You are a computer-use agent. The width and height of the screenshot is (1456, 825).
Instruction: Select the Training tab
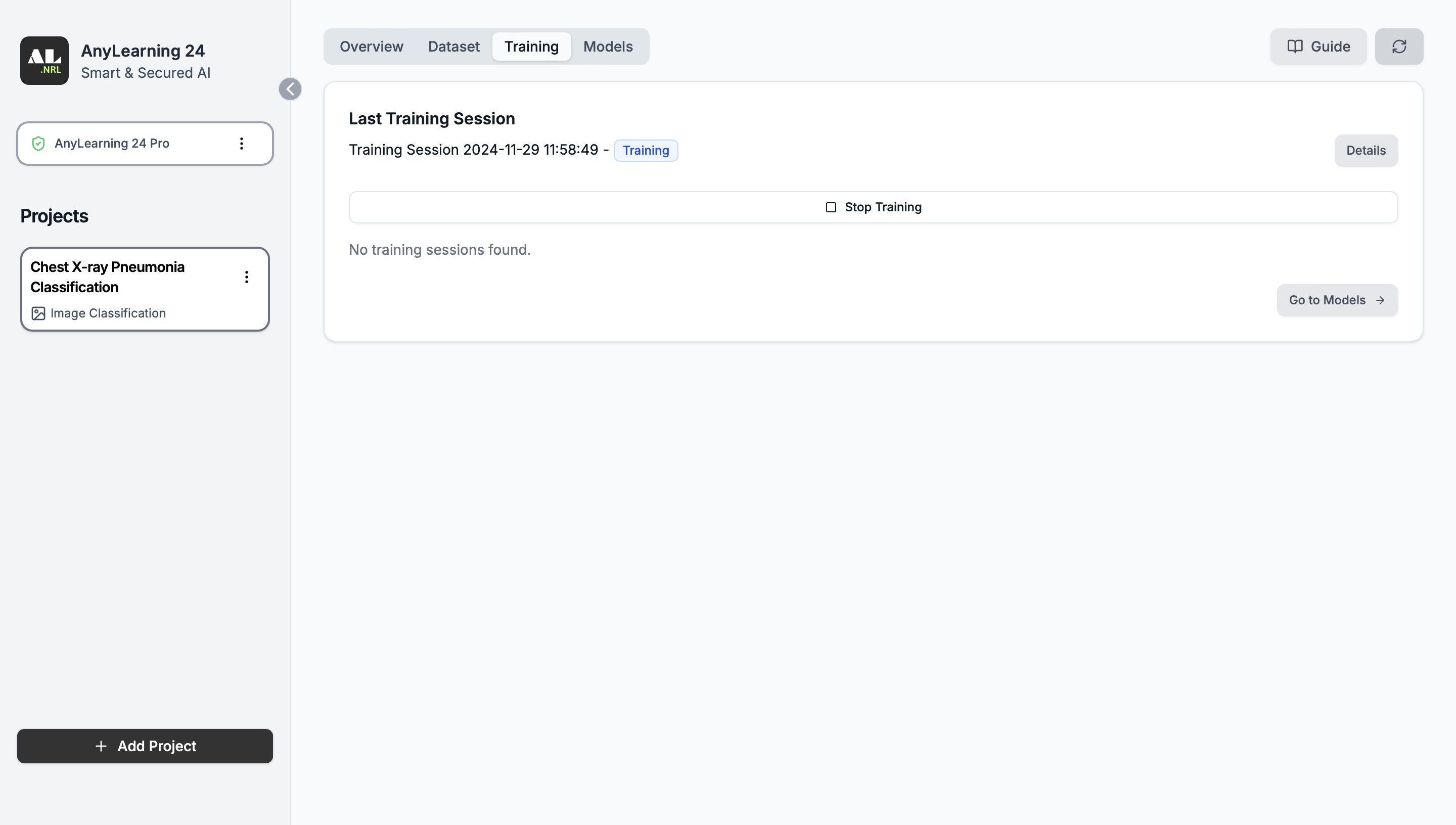[x=531, y=47]
